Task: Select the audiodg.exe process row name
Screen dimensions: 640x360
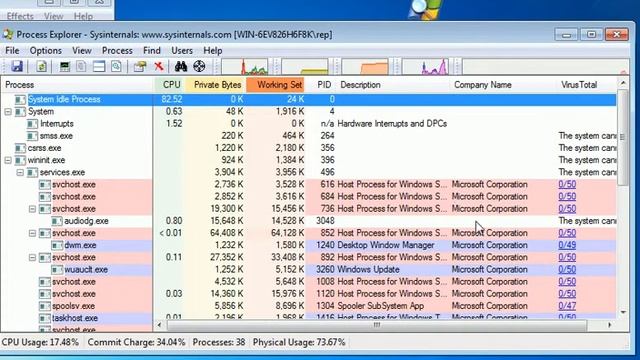Action: coord(86,221)
